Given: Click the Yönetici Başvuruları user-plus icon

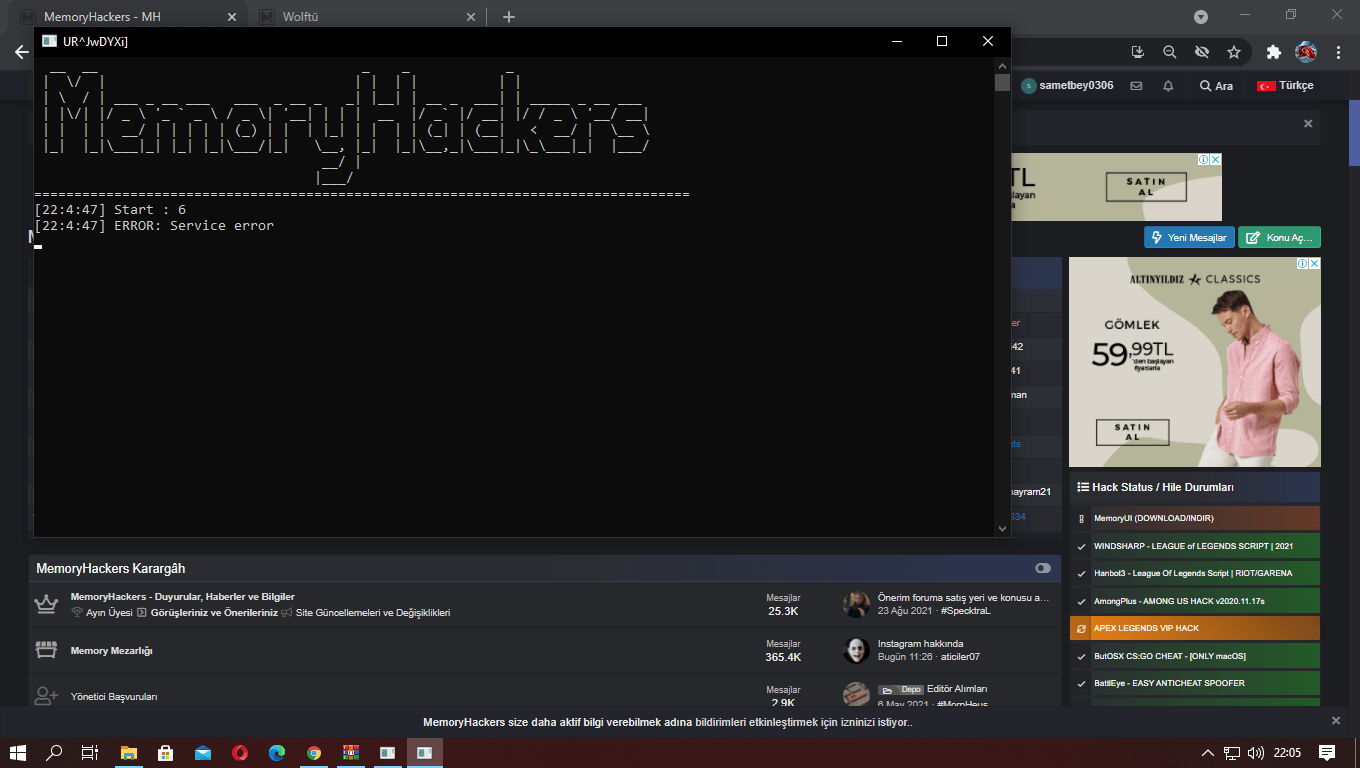Looking at the screenshot, I should click(x=46, y=696).
